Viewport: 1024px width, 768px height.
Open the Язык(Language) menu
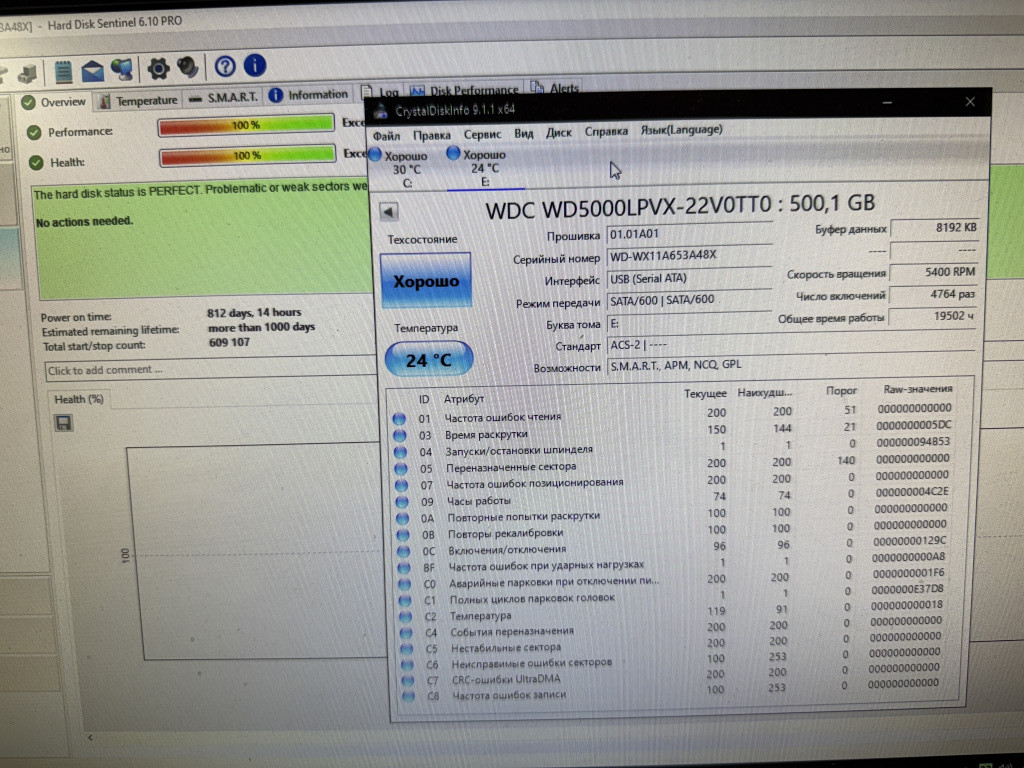pyautogui.click(x=680, y=130)
